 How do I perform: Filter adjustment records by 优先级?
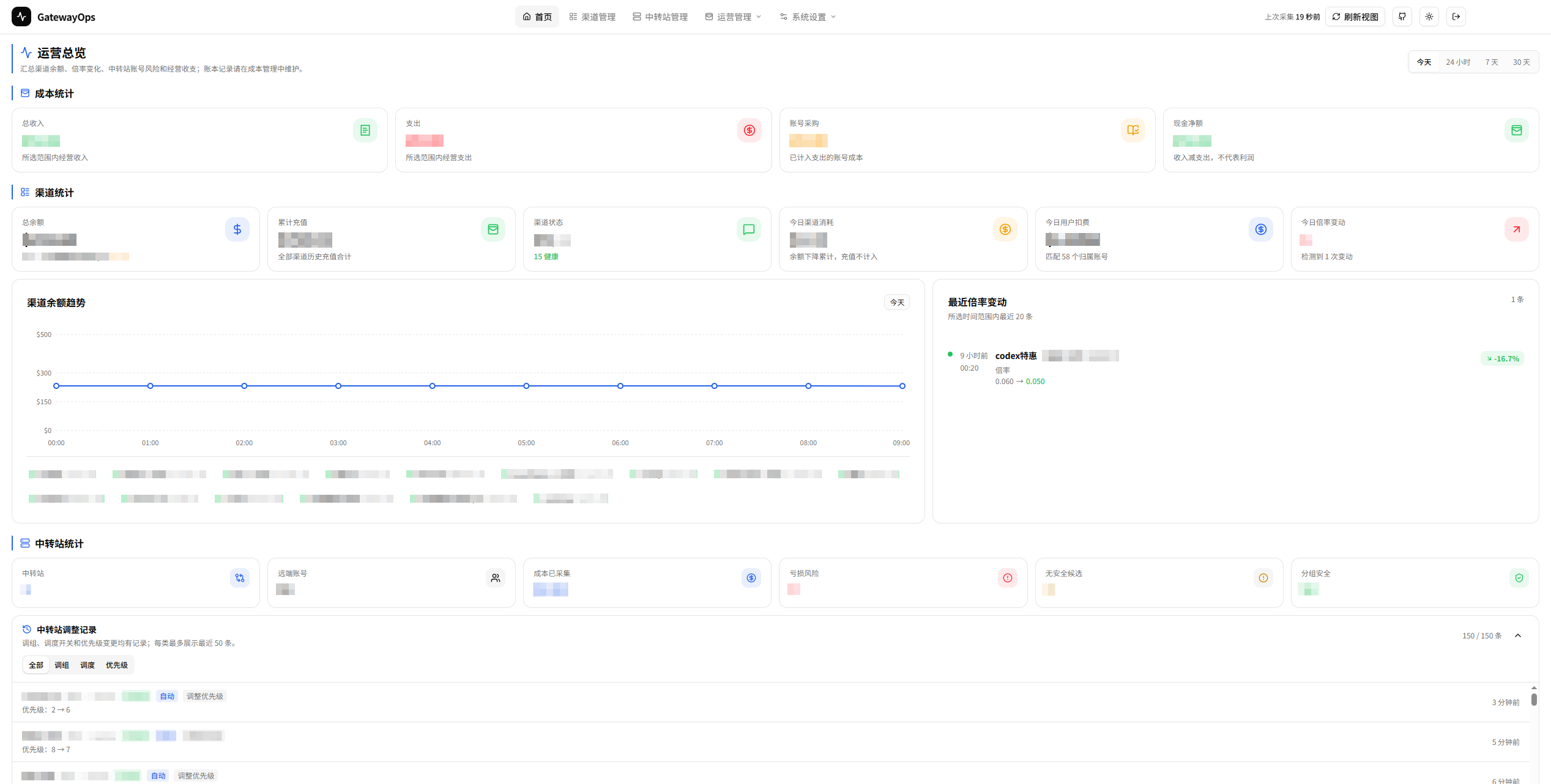click(117, 665)
